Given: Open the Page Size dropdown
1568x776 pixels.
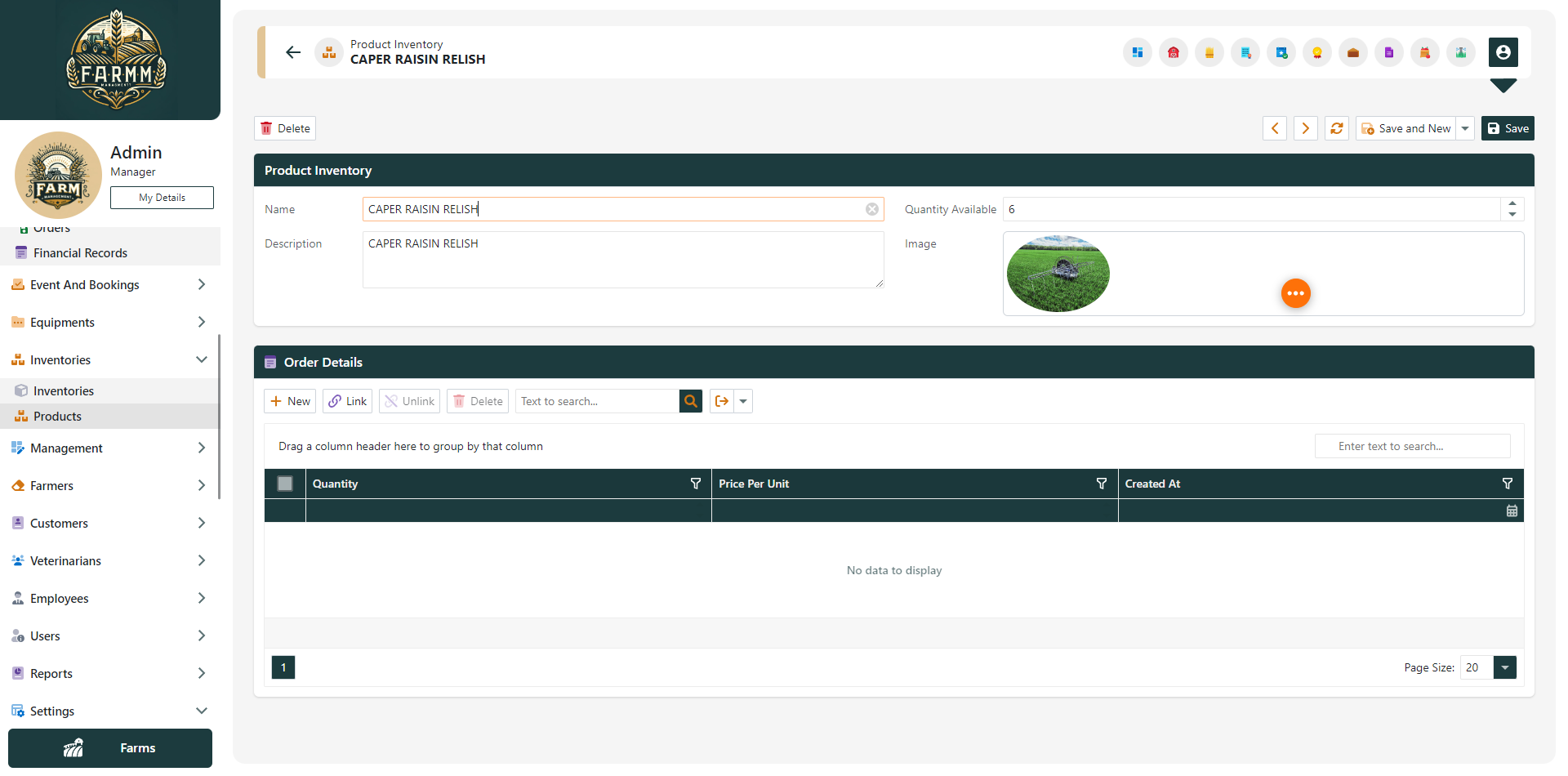Looking at the screenshot, I should (1503, 667).
